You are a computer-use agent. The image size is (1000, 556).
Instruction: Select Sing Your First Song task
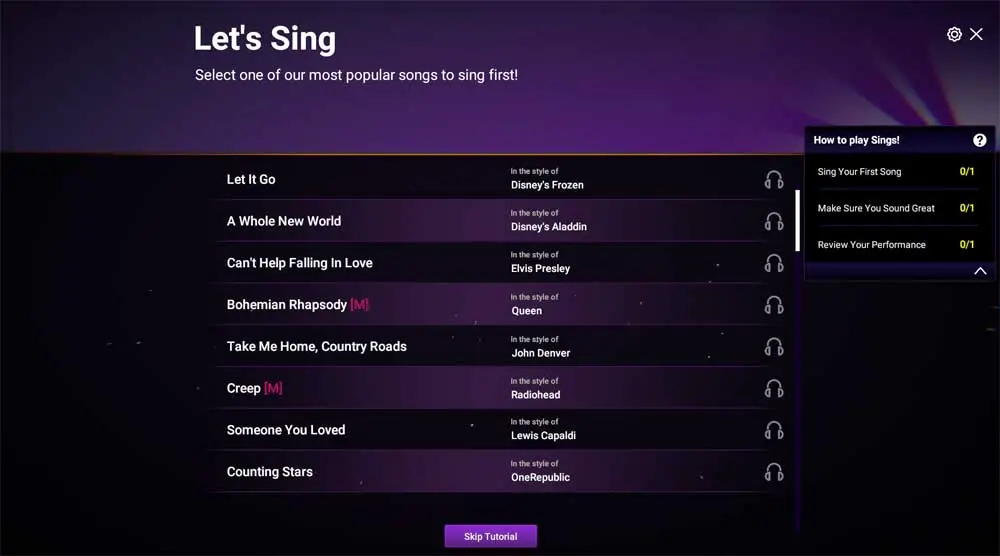click(859, 172)
